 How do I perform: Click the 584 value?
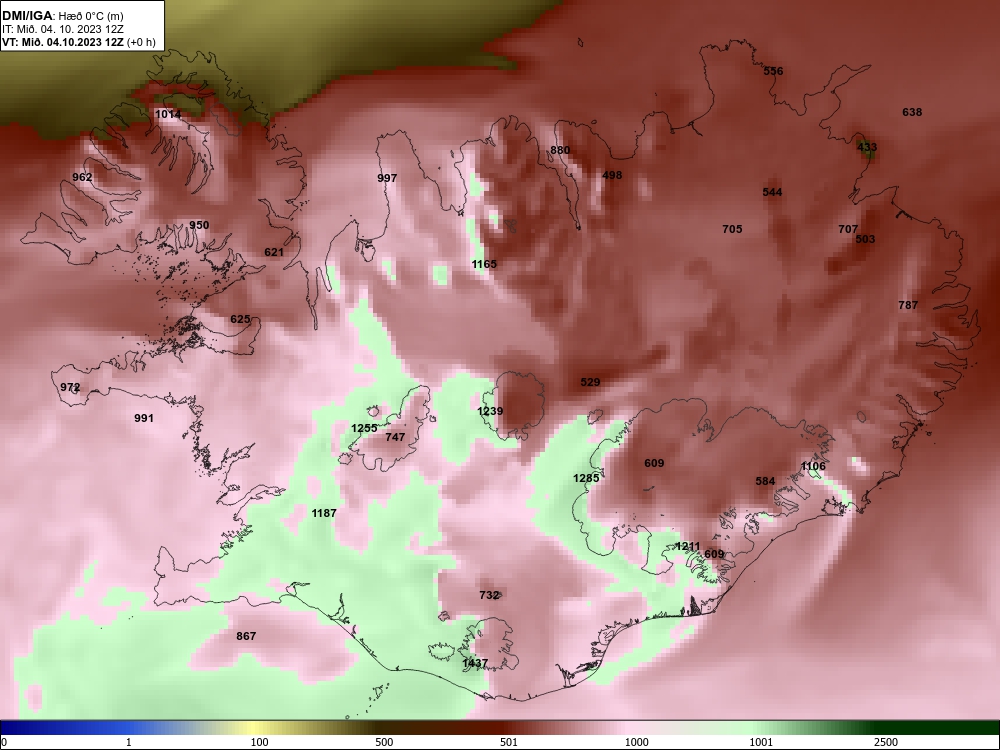(x=765, y=481)
